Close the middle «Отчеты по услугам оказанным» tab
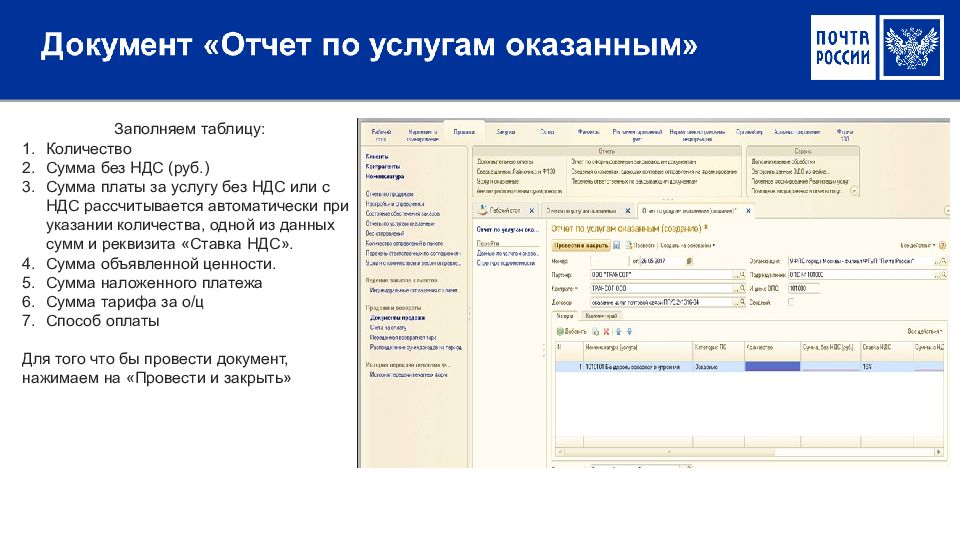 628,211
